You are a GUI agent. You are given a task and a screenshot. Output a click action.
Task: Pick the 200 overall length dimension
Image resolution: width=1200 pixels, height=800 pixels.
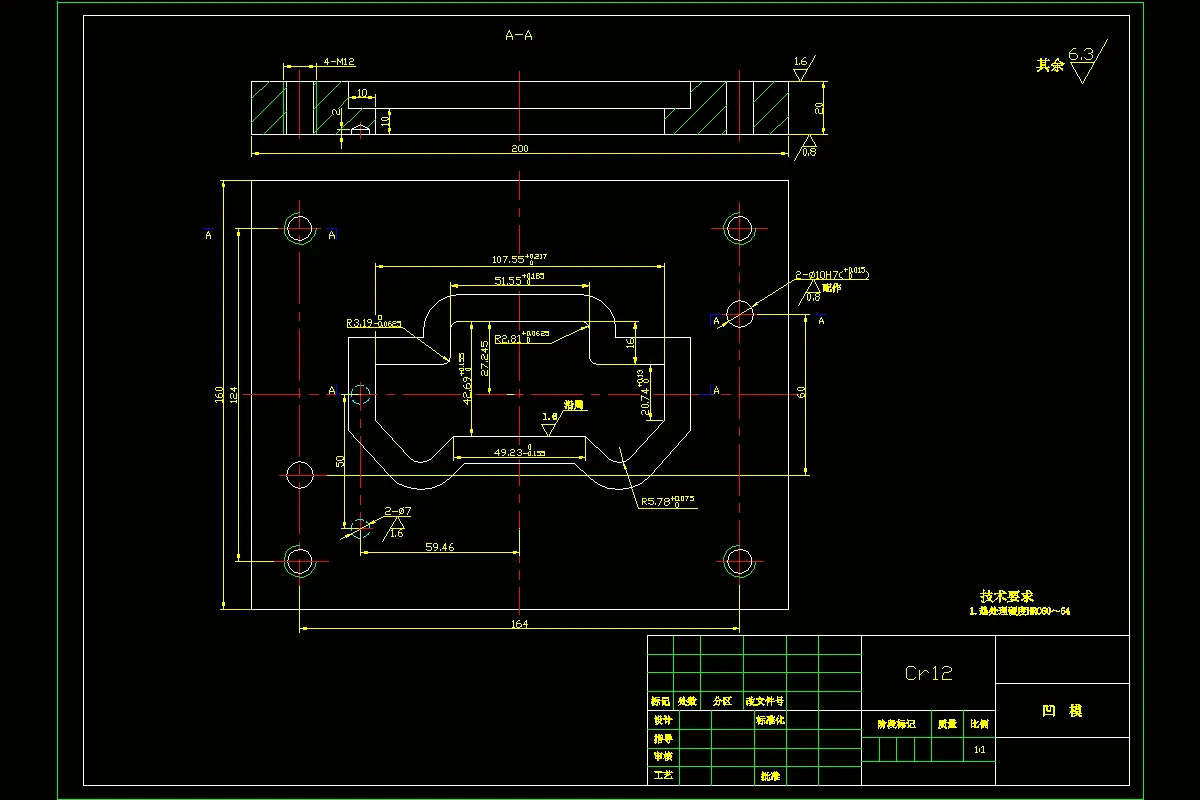pyautogui.click(x=519, y=148)
